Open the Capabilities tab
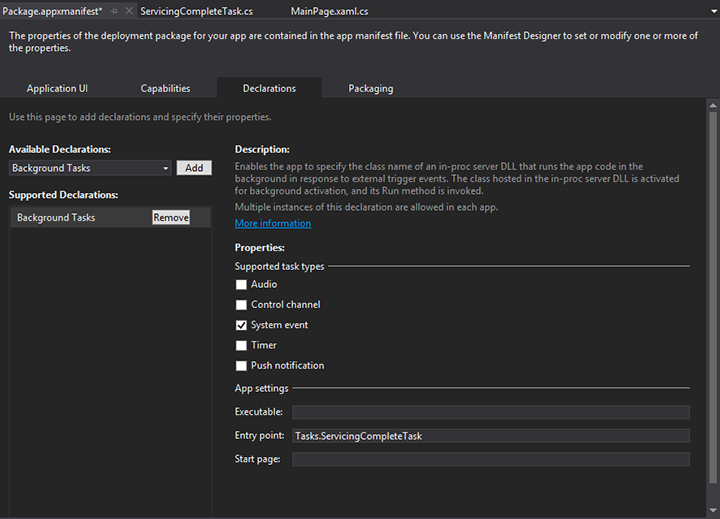Image resolution: width=720 pixels, height=519 pixels. point(165,88)
